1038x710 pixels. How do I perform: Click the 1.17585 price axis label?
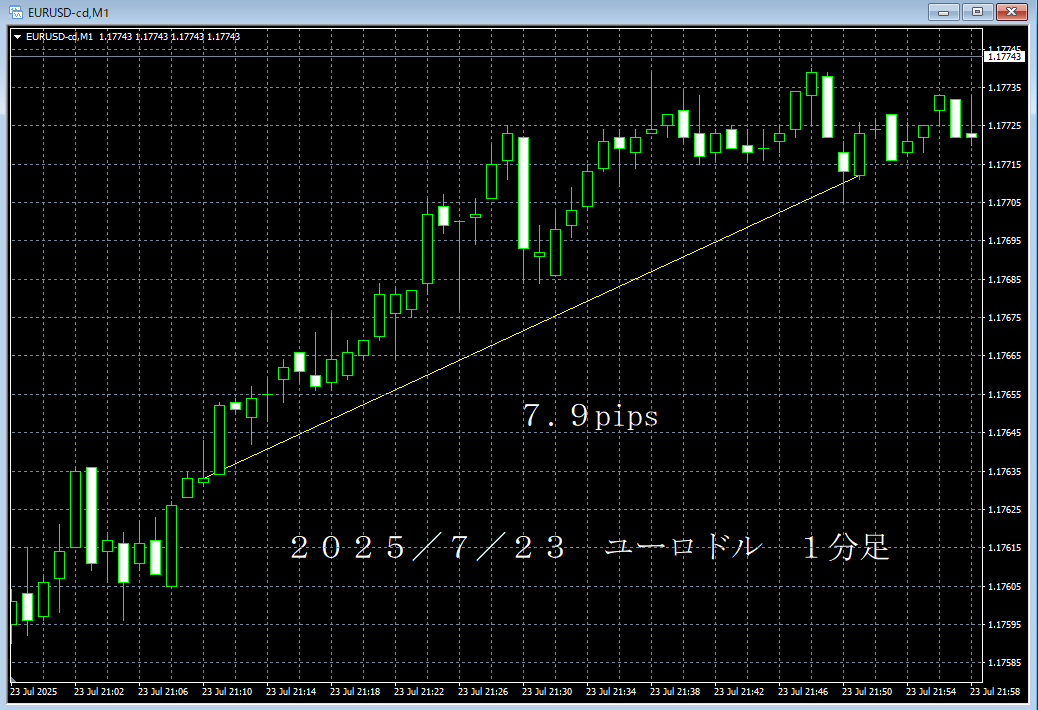(x=1004, y=663)
